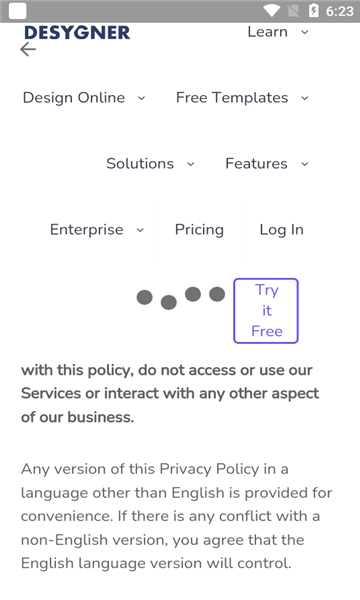Viewport: 360px width, 600px height.
Task: Tap the white square notification icon
Action: [18, 11]
